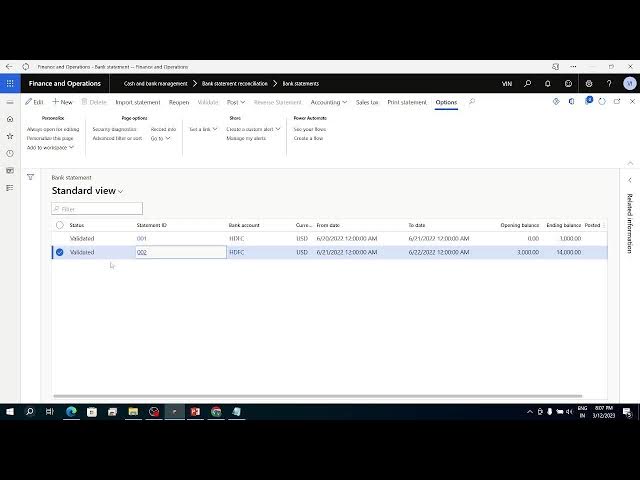The height and width of the screenshot is (480, 640).
Task: Open Windows taskbar search
Action: coord(30,412)
